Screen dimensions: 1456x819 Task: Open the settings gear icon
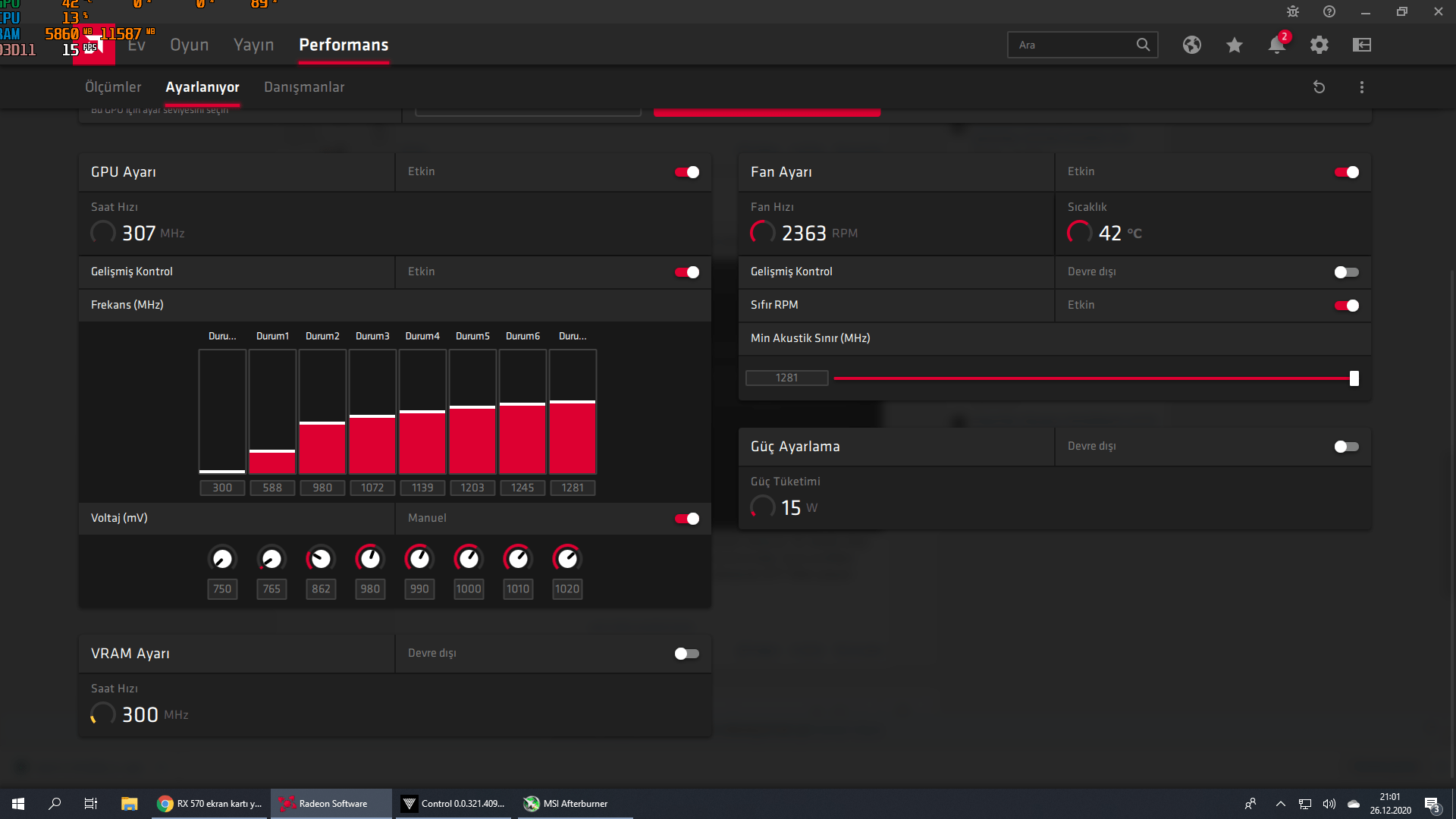(x=1319, y=45)
